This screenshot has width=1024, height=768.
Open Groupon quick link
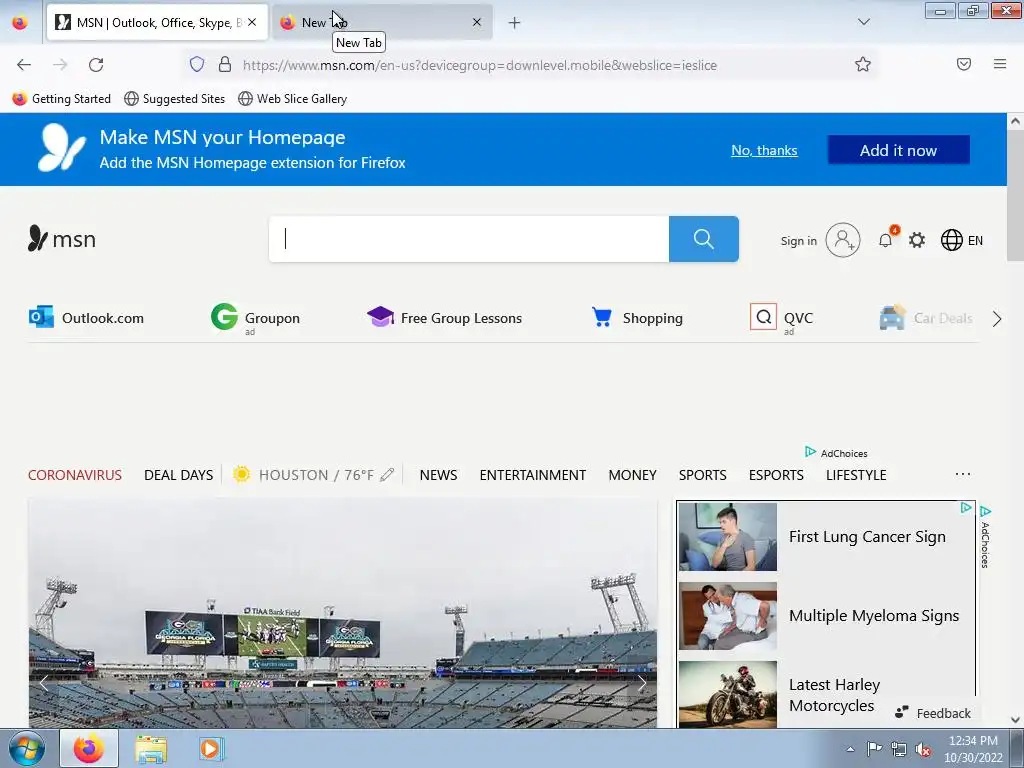tap(255, 318)
